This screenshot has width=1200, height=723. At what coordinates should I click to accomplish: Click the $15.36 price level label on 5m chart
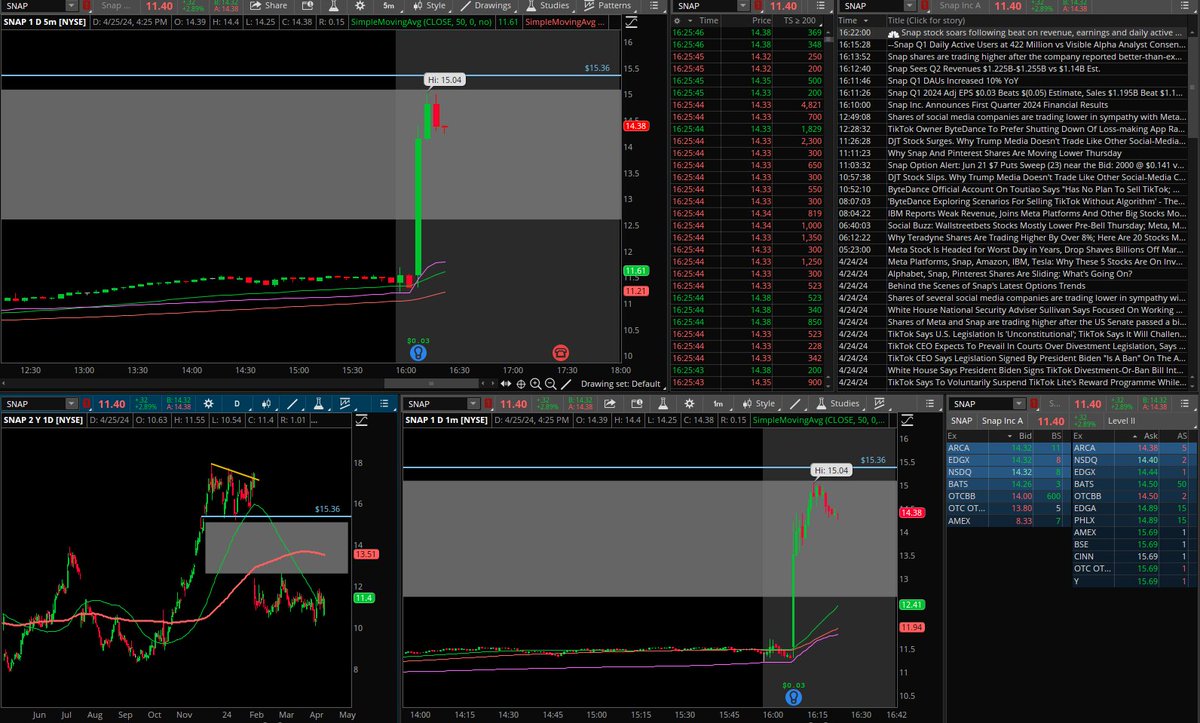pyautogui.click(x=597, y=67)
